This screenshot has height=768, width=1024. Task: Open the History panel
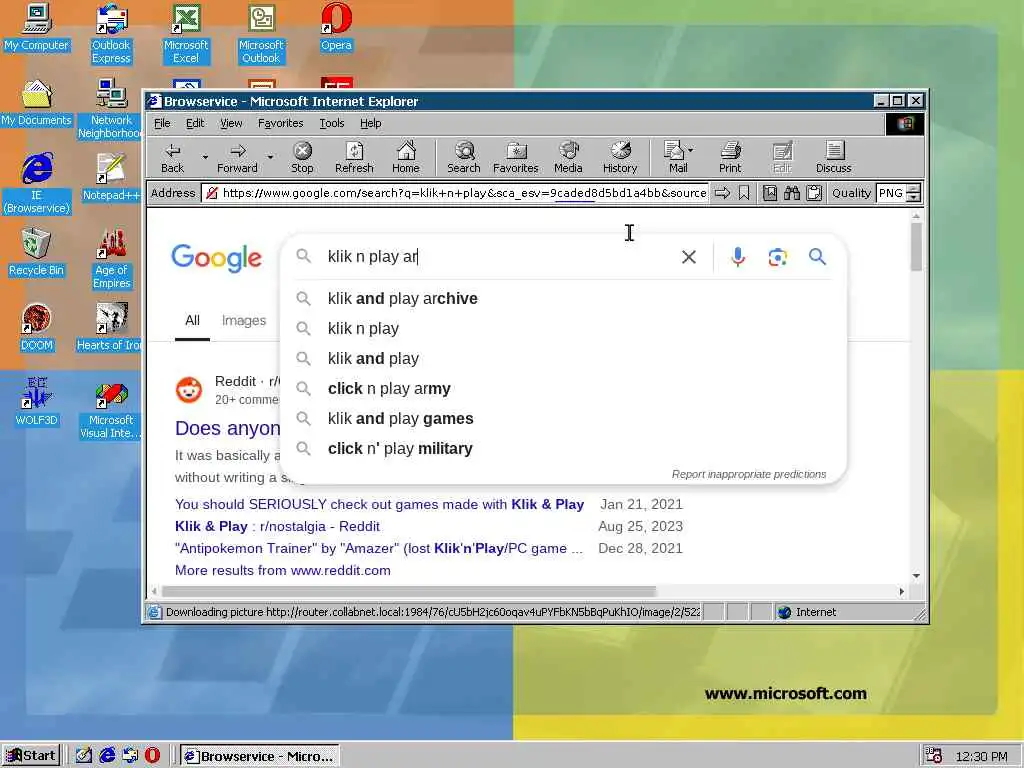(x=620, y=157)
